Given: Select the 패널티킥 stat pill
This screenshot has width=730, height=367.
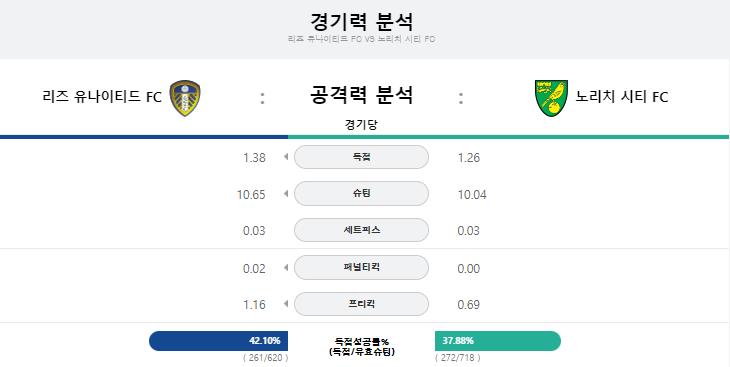Looking at the screenshot, I should coord(361,267).
